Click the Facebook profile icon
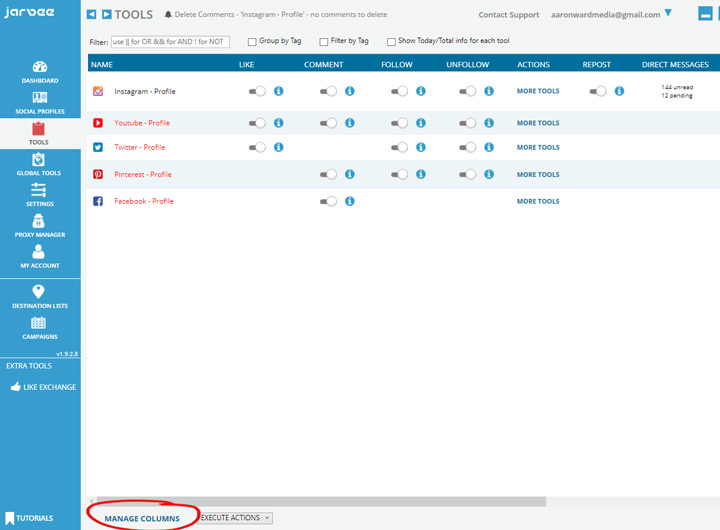 [x=98, y=201]
